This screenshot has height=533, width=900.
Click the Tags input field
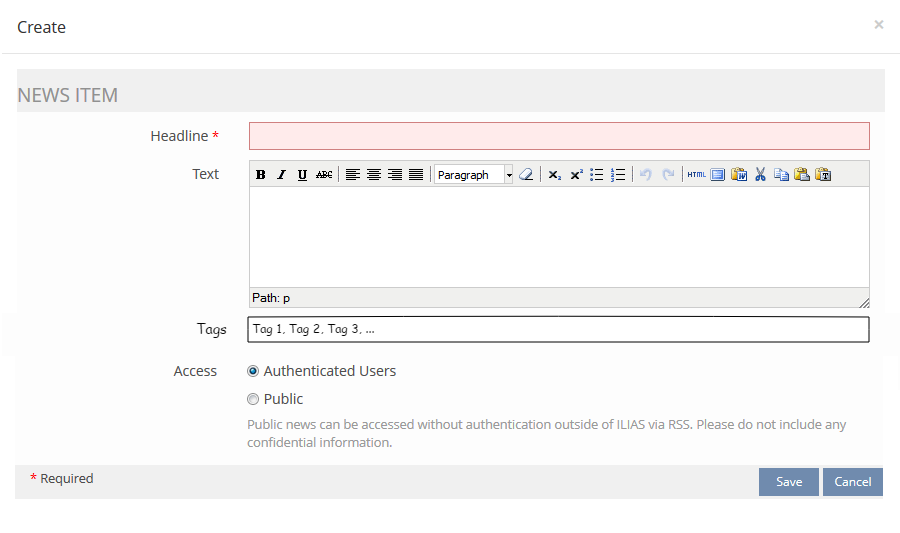559,329
